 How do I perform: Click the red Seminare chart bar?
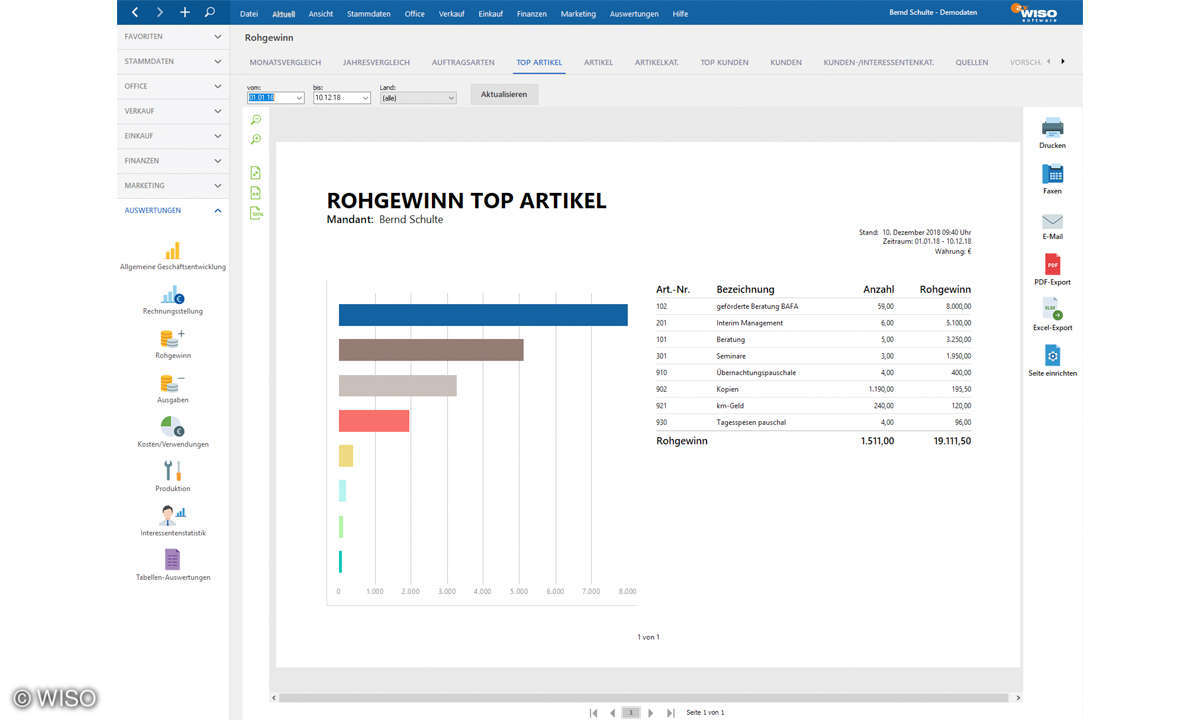(x=374, y=420)
